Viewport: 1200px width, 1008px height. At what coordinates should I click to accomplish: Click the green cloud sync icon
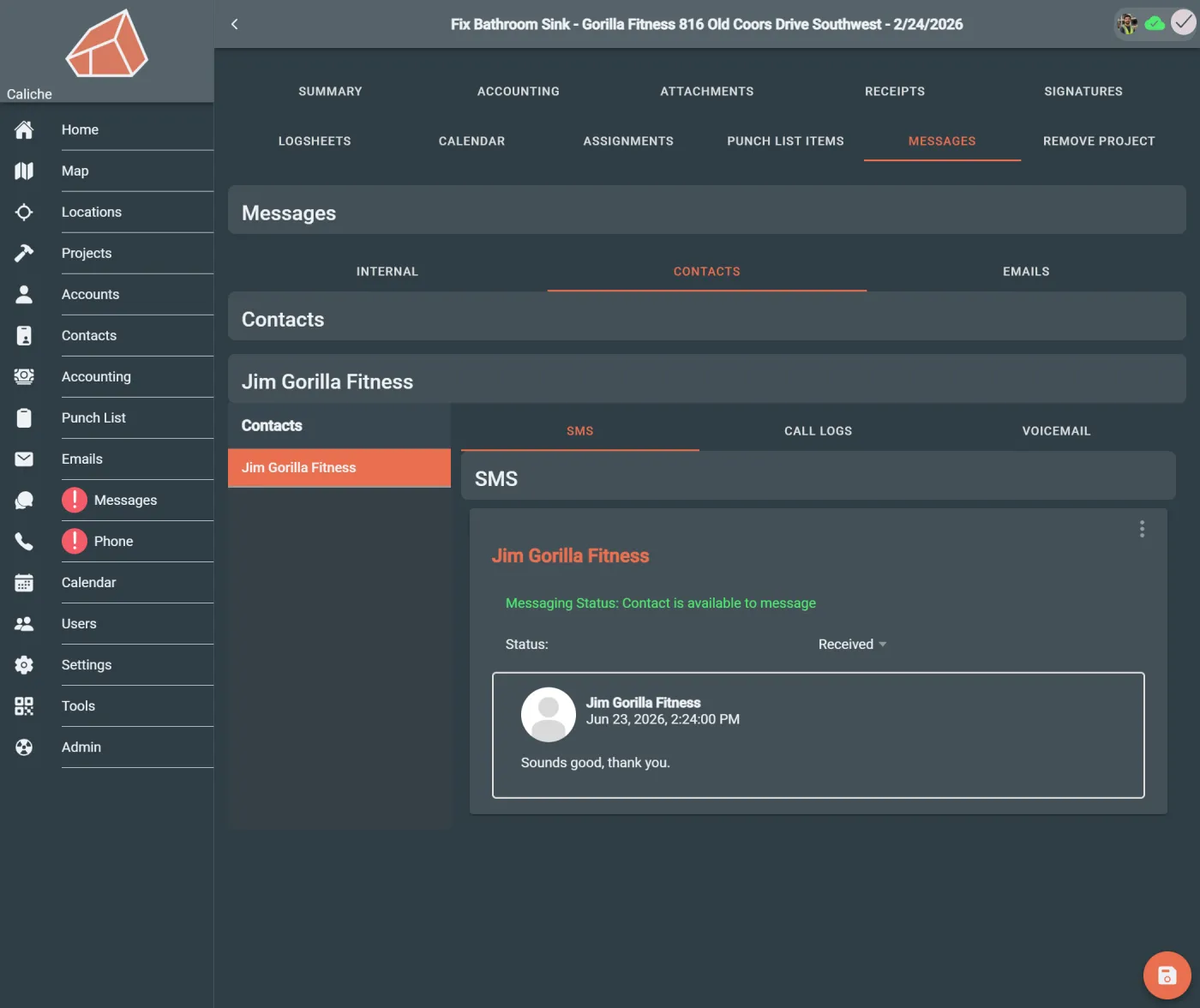pos(1155,24)
